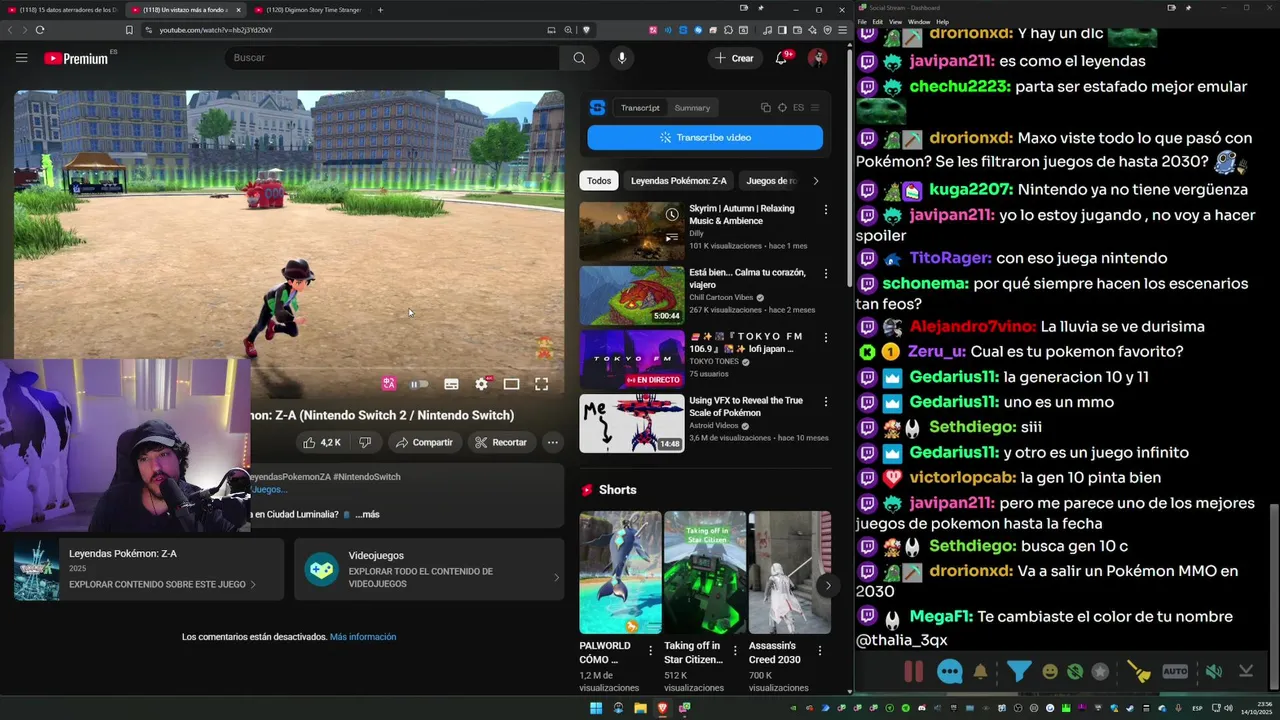Screen dimensions: 1280x720
Task: Select the Juegos de rol chip
Action: pos(770,181)
